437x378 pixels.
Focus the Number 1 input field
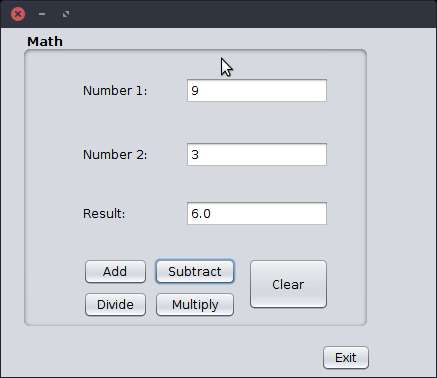[257, 90]
